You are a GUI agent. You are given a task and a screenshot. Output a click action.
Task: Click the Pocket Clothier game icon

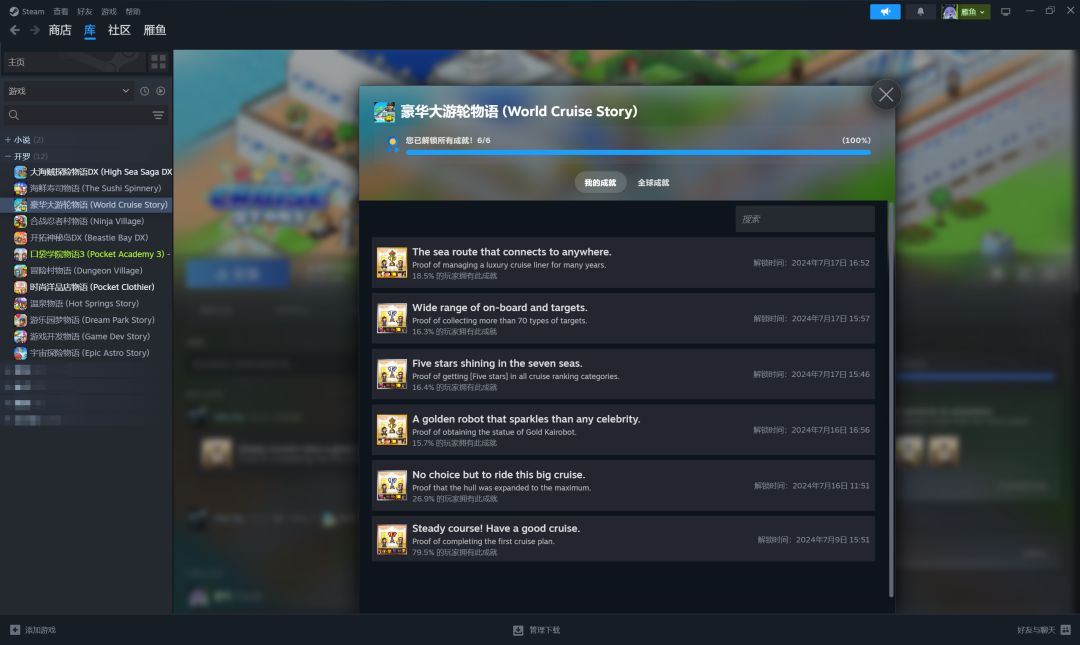pyautogui.click(x=21, y=287)
